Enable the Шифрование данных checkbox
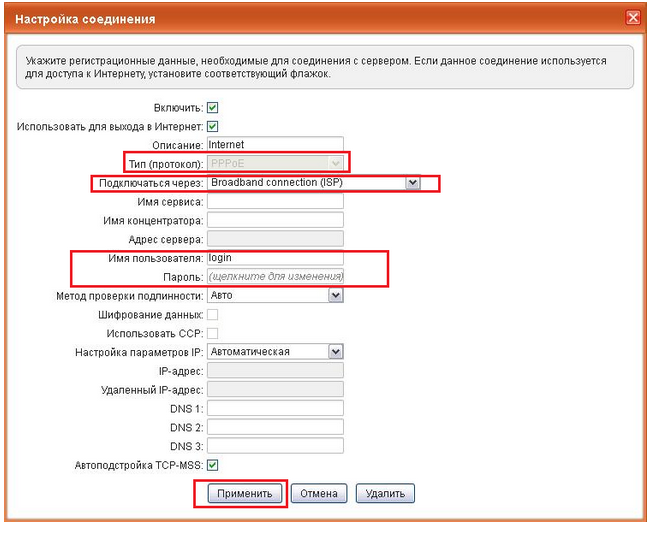The width and height of the screenshot is (648, 534). point(212,315)
